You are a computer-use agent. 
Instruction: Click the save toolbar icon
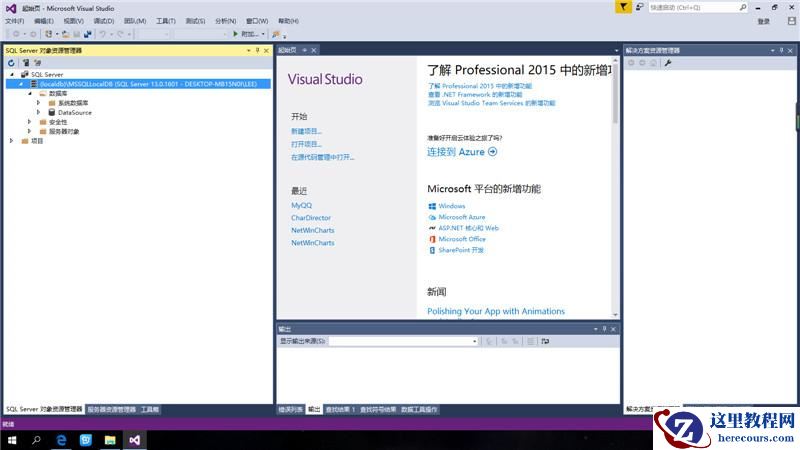[x=77, y=34]
